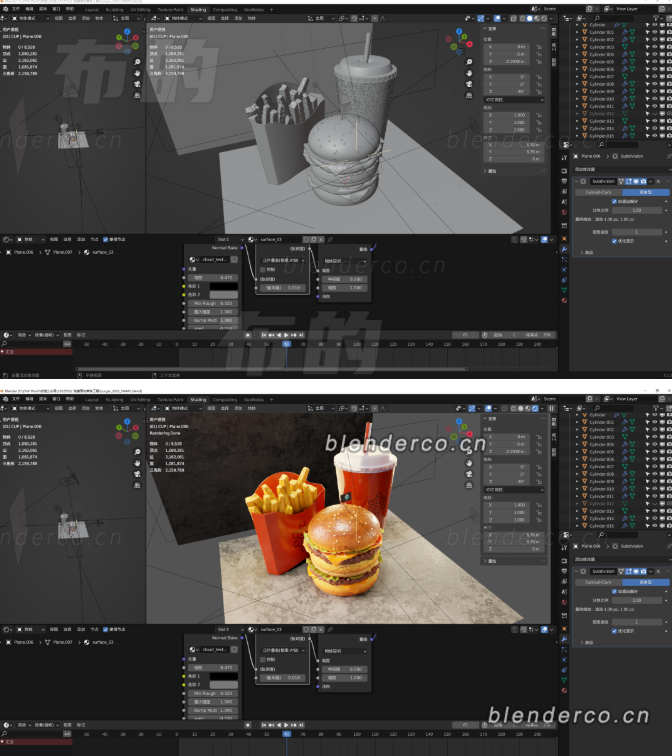Image resolution: width=672 pixels, height=756 pixels.
Task: Open Render properties tab in top window
Action: (x=564, y=171)
